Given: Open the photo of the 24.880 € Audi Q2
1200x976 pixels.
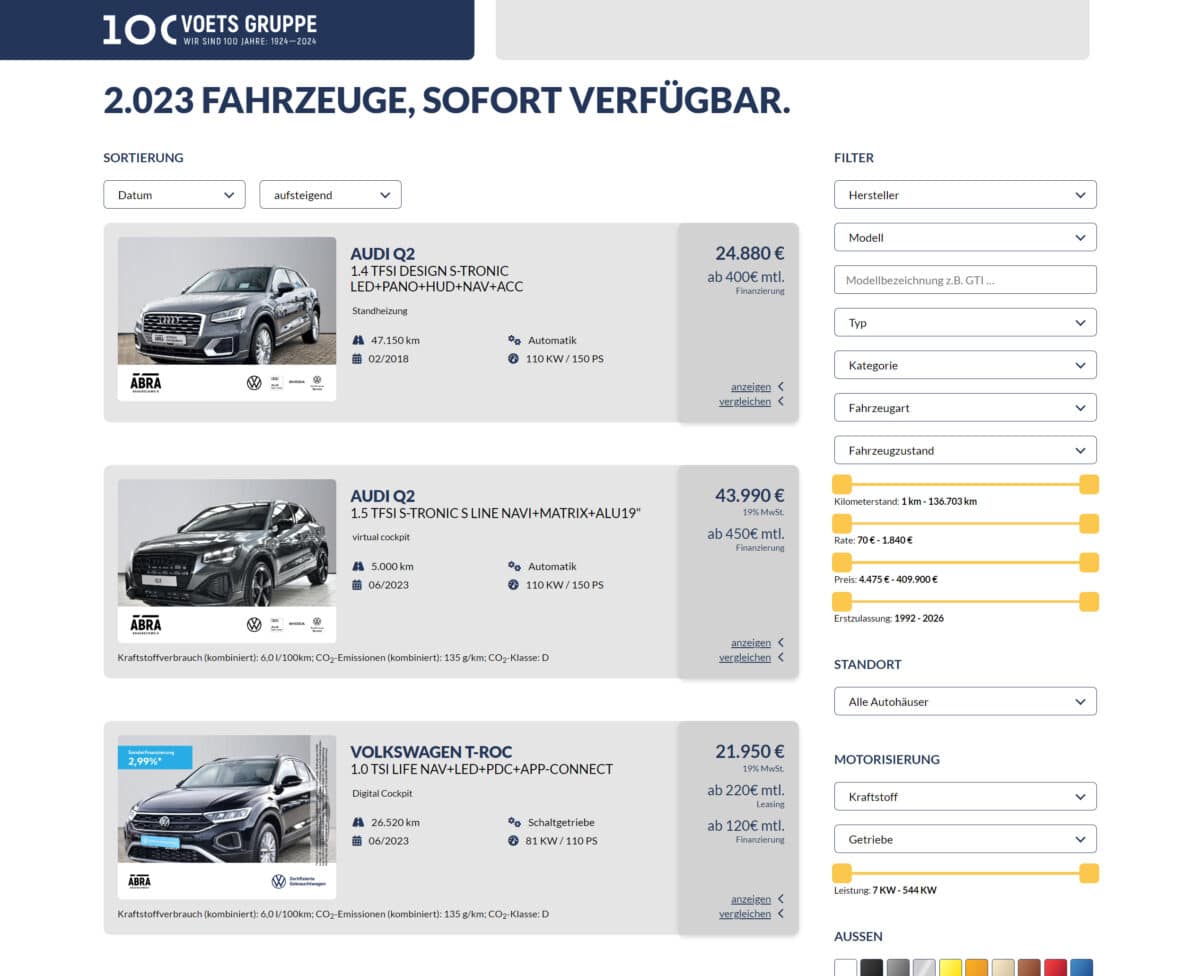Looking at the screenshot, I should [x=227, y=319].
